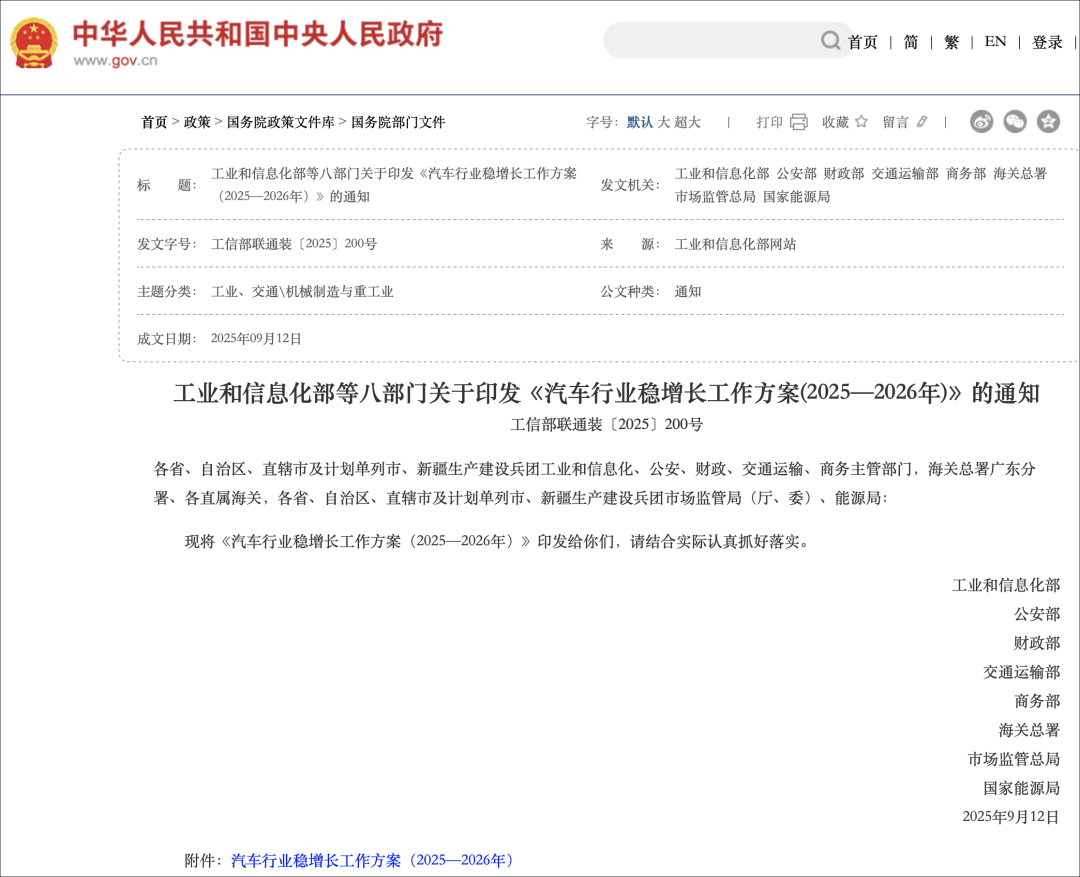Switch to 繁 traditional Chinese
This screenshot has width=1080, height=877.
click(x=951, y=43)
